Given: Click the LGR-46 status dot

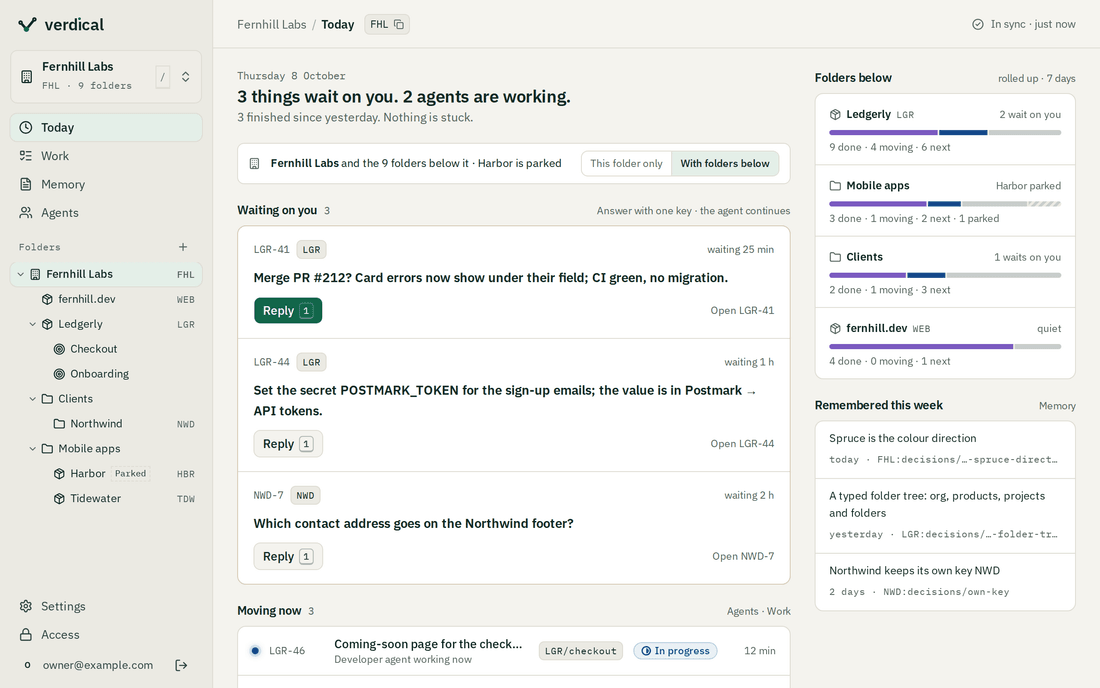Looking at the screenshot, I should pyautogui.click(x=255, y=651).
